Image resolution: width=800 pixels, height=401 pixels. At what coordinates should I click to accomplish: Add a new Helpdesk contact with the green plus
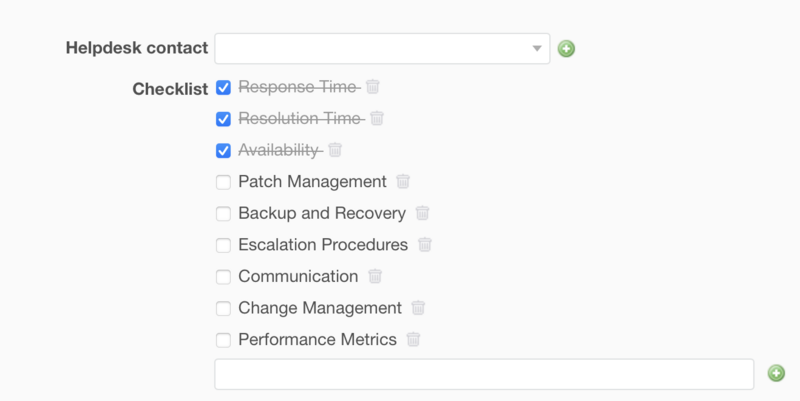coord(567,48)
